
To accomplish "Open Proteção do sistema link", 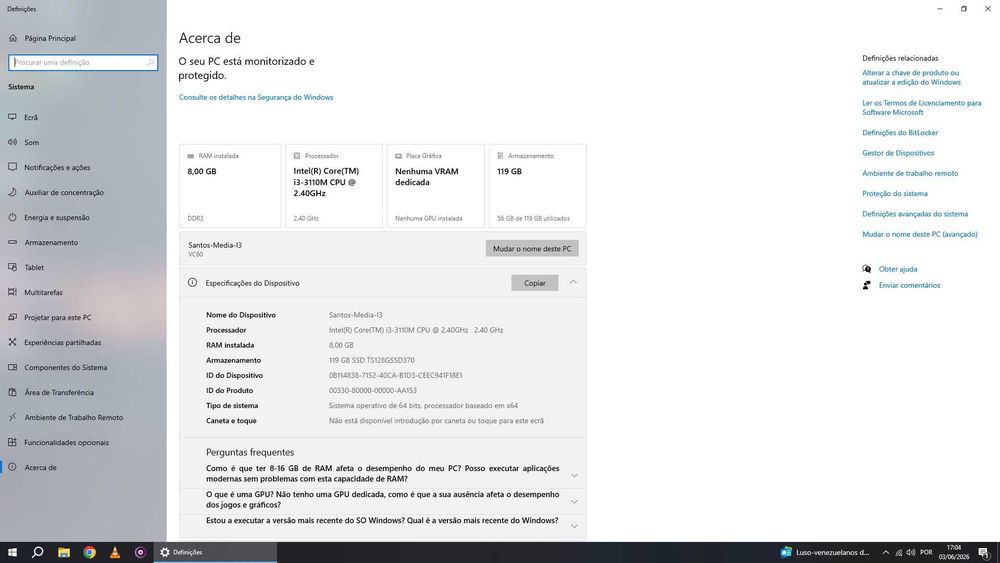I will click(x=895, y=194).
